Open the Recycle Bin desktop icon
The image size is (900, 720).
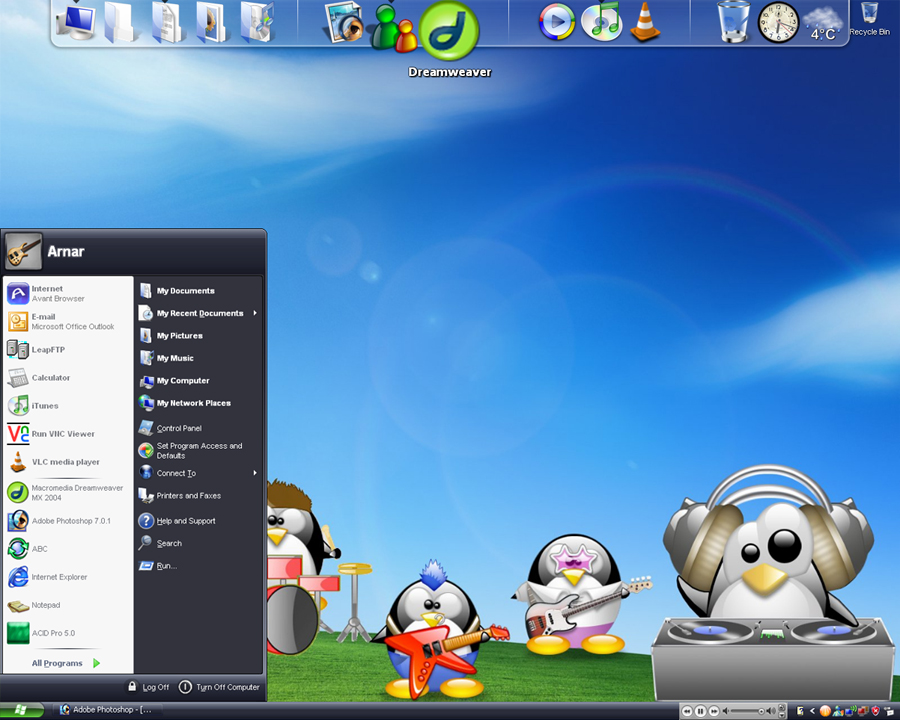[x=870, y=19]
